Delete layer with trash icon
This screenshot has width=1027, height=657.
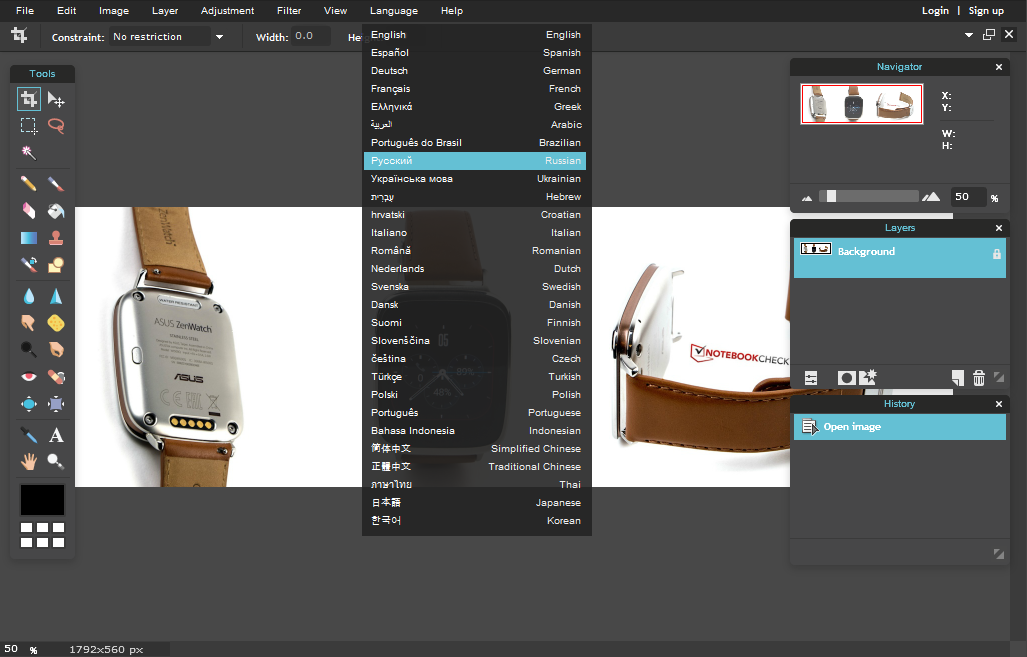pos(979,378)
